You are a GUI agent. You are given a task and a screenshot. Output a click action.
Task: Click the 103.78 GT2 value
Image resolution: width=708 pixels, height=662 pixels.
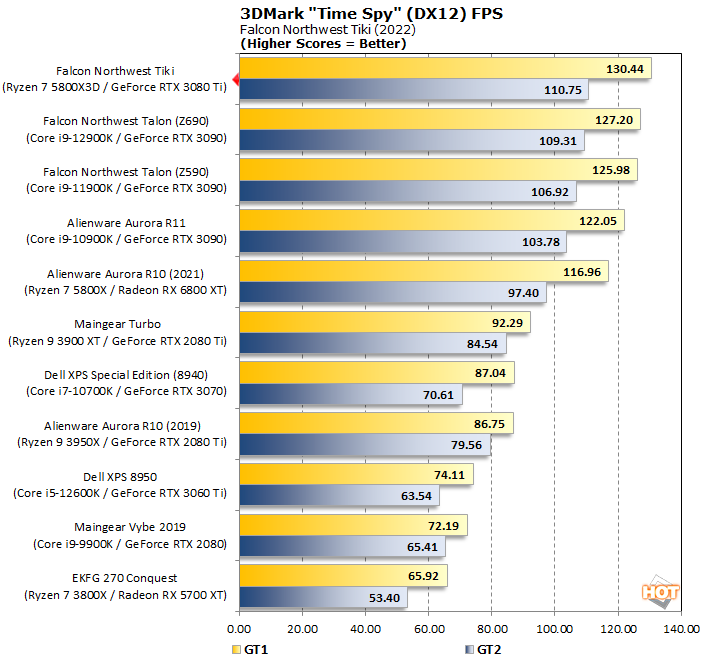[541, 242]
